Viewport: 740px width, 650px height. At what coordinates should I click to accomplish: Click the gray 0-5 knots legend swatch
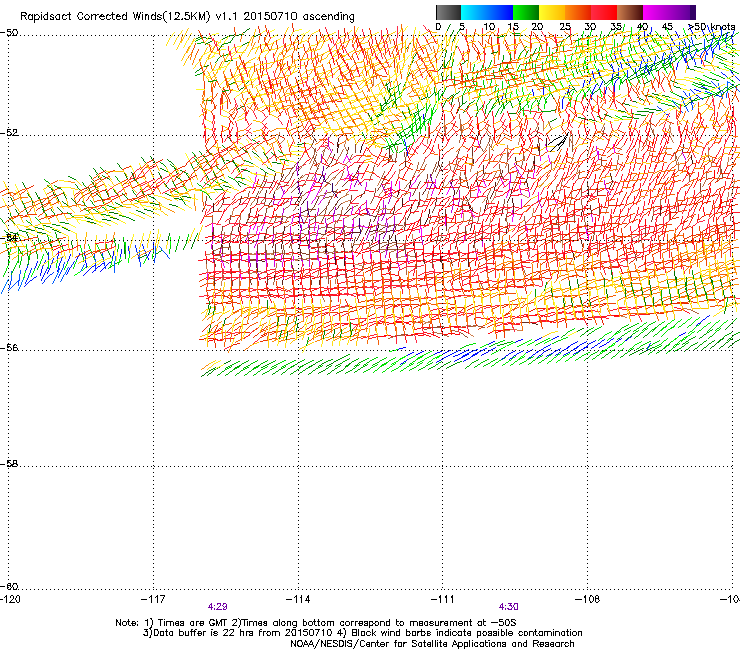448,12
